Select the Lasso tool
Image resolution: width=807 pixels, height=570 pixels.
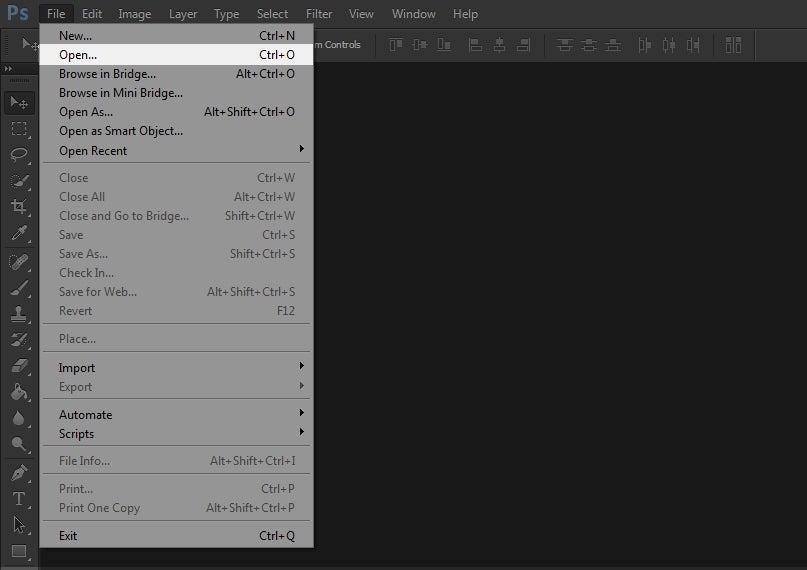point(19,154)
